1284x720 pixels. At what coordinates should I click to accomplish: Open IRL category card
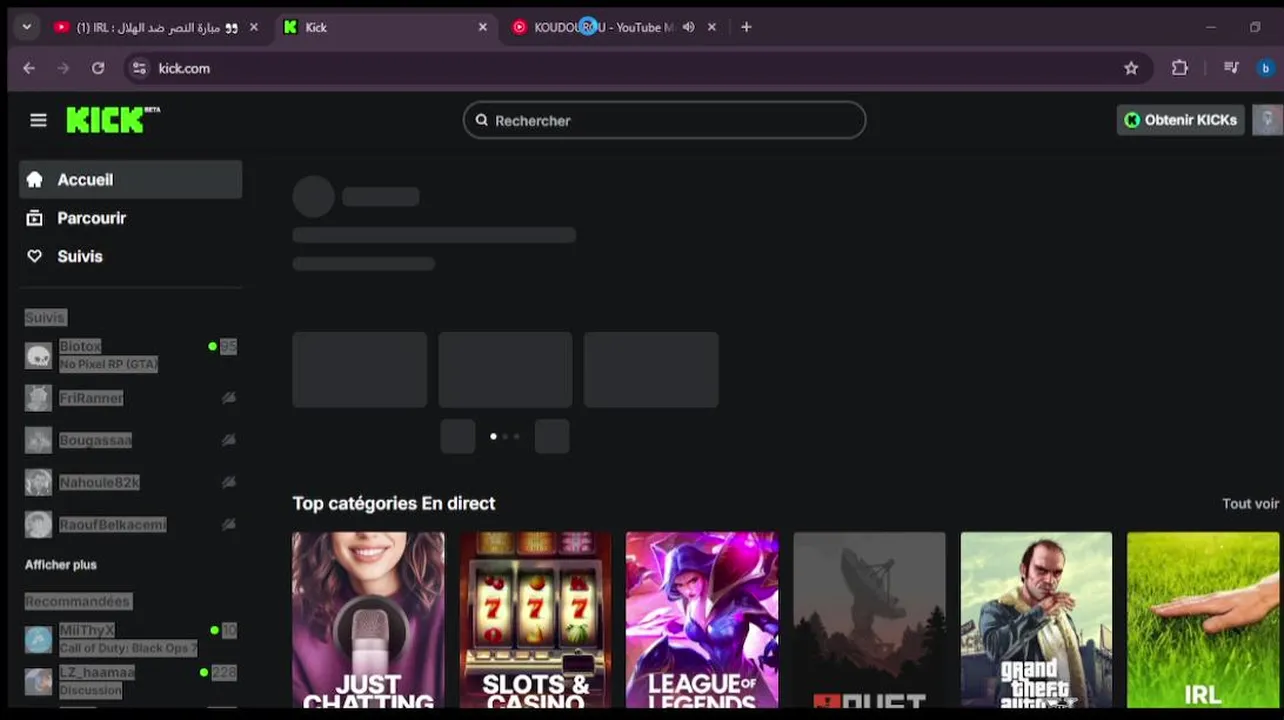1203,620
